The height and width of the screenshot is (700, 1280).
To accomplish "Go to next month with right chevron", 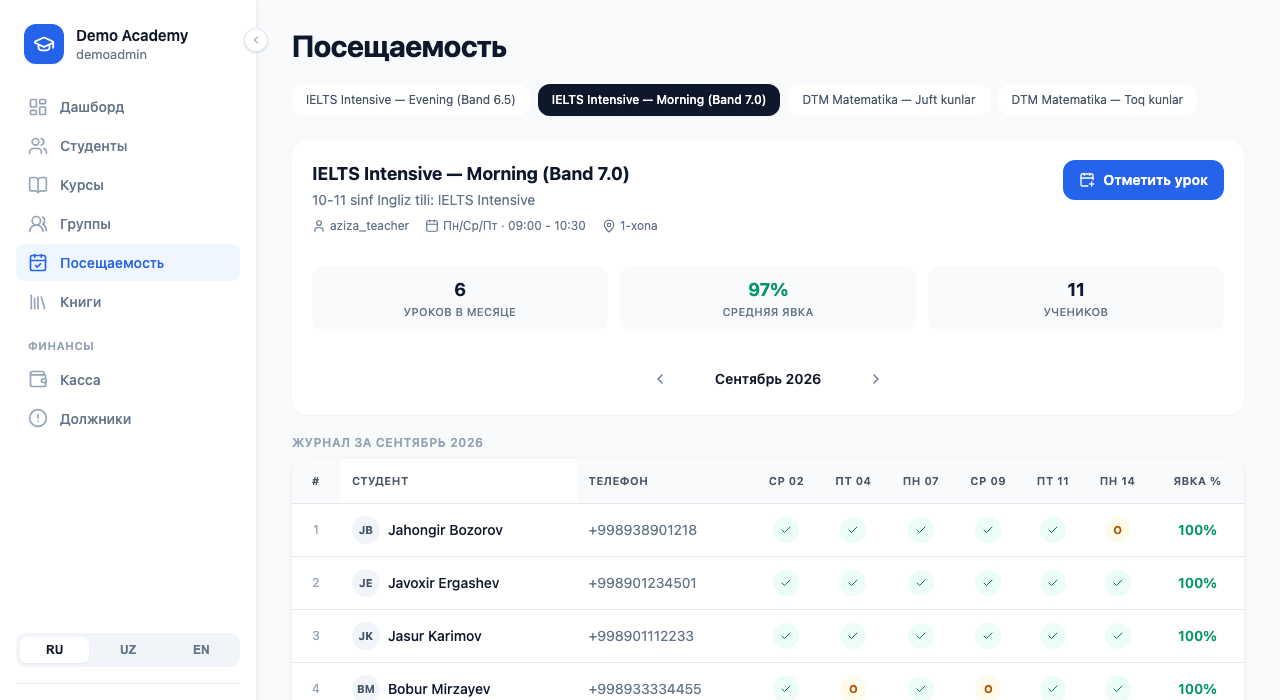I will click(876, 379).
